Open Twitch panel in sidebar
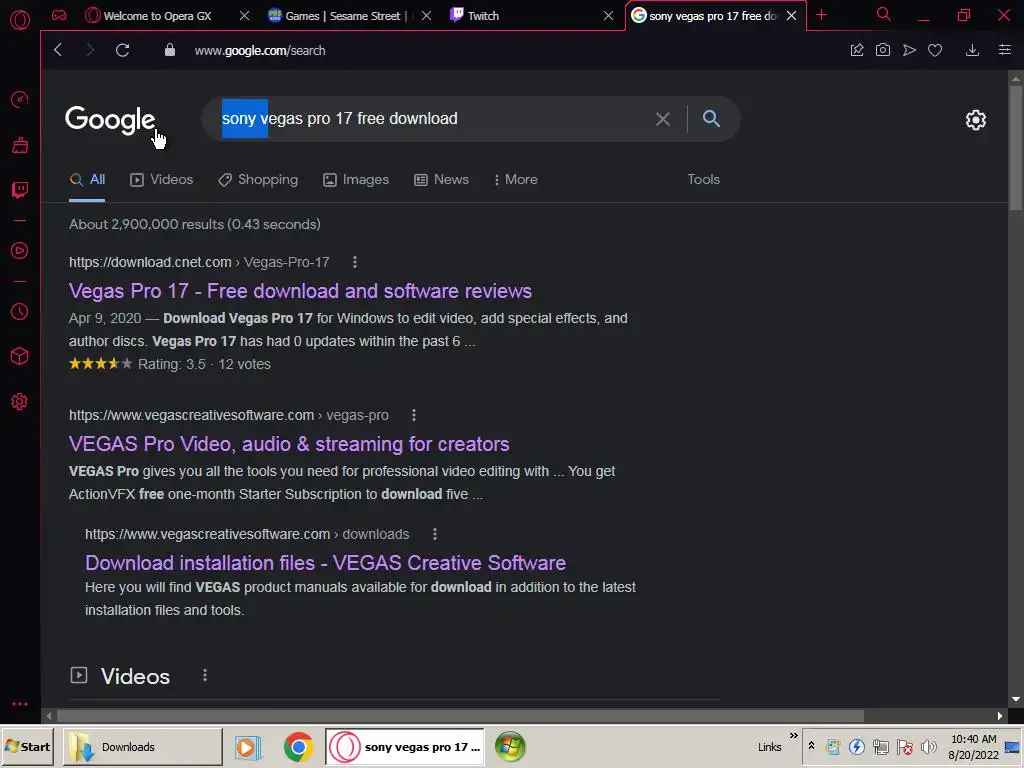1024x768 pixels. pyautogui.click(x=20, y=190)
